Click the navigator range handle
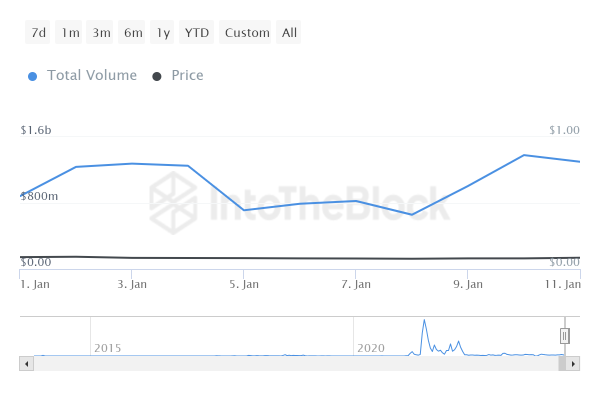This screenshot has height=400, width=600. tap(564, 336)
